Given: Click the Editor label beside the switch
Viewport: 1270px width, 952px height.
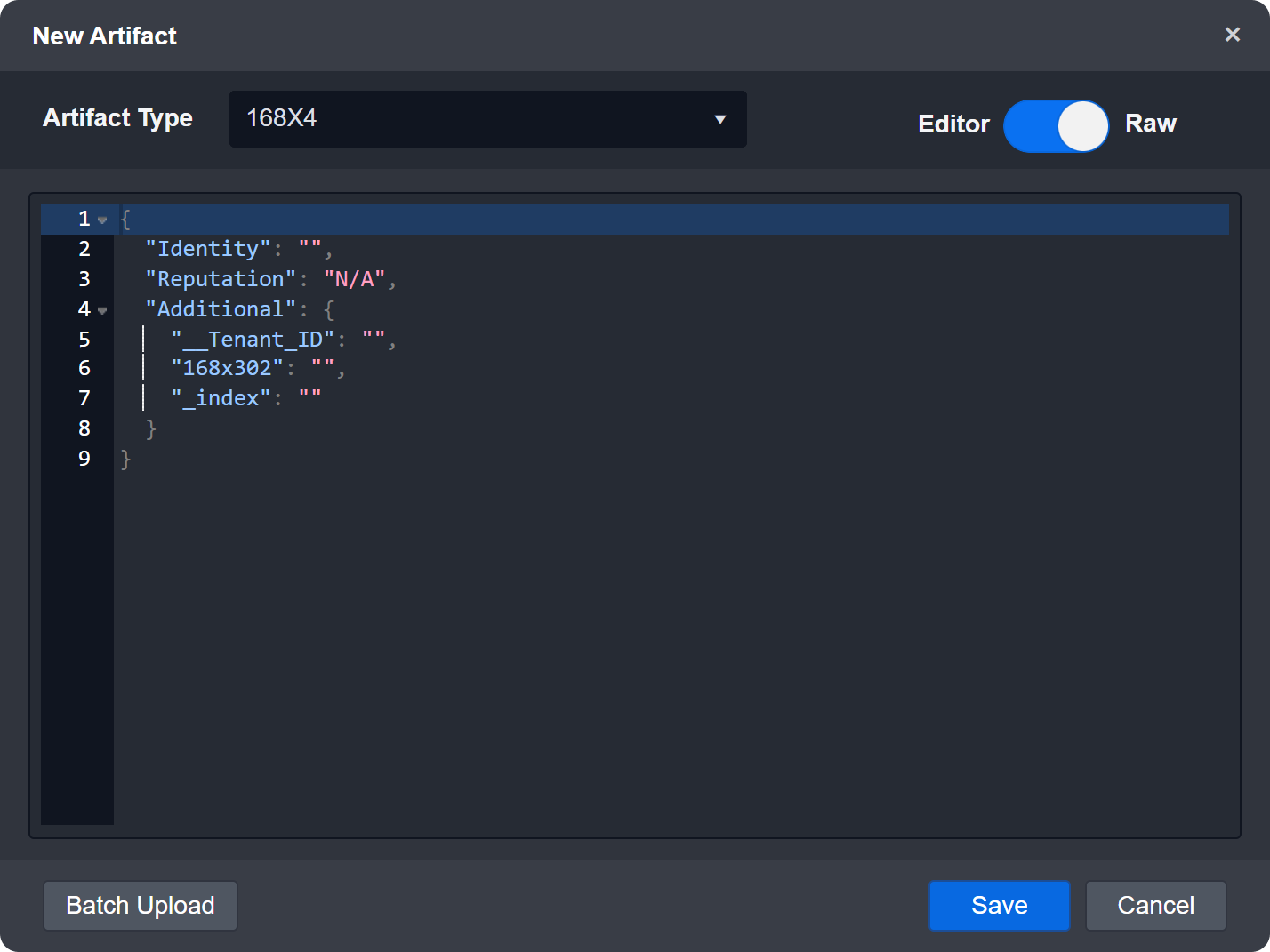Looking at the screenshot, I should point(953,124).
